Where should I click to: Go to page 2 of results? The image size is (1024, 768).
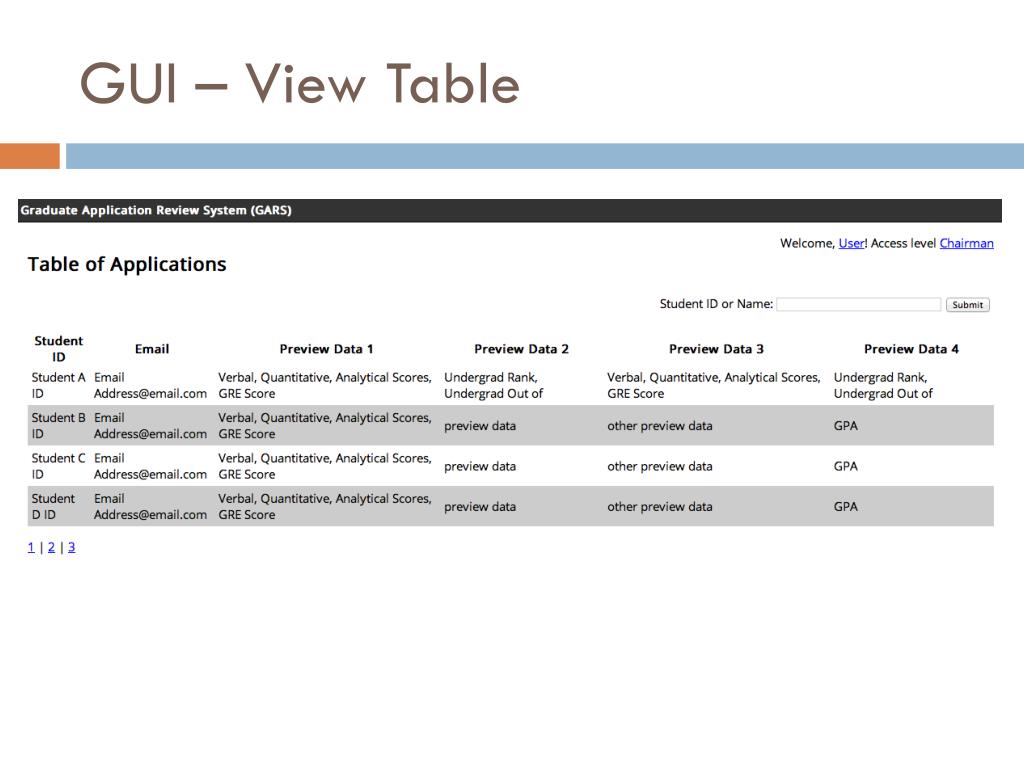tap(52, 547)
